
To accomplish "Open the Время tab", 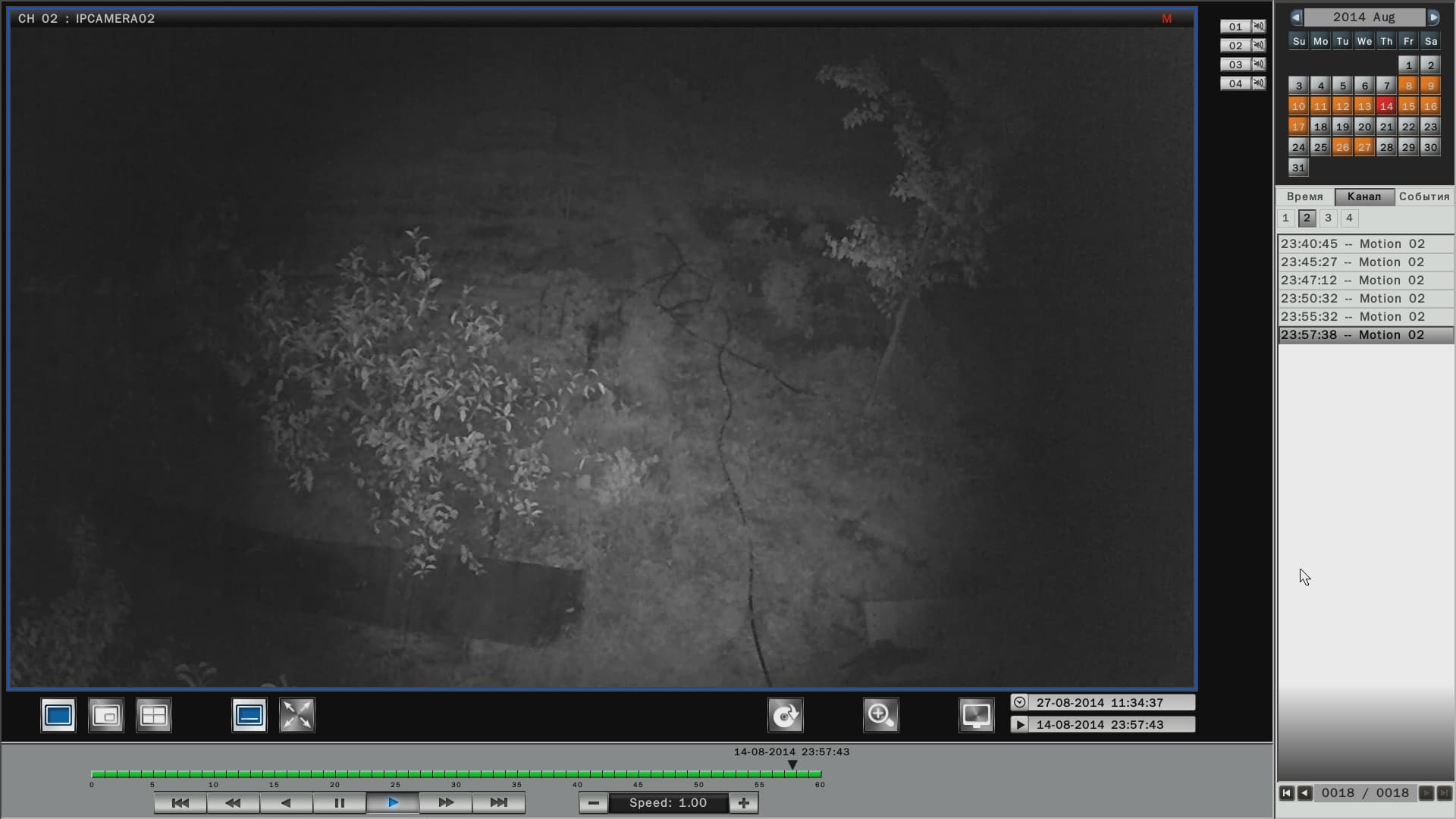I will (x=1304, y=196).
